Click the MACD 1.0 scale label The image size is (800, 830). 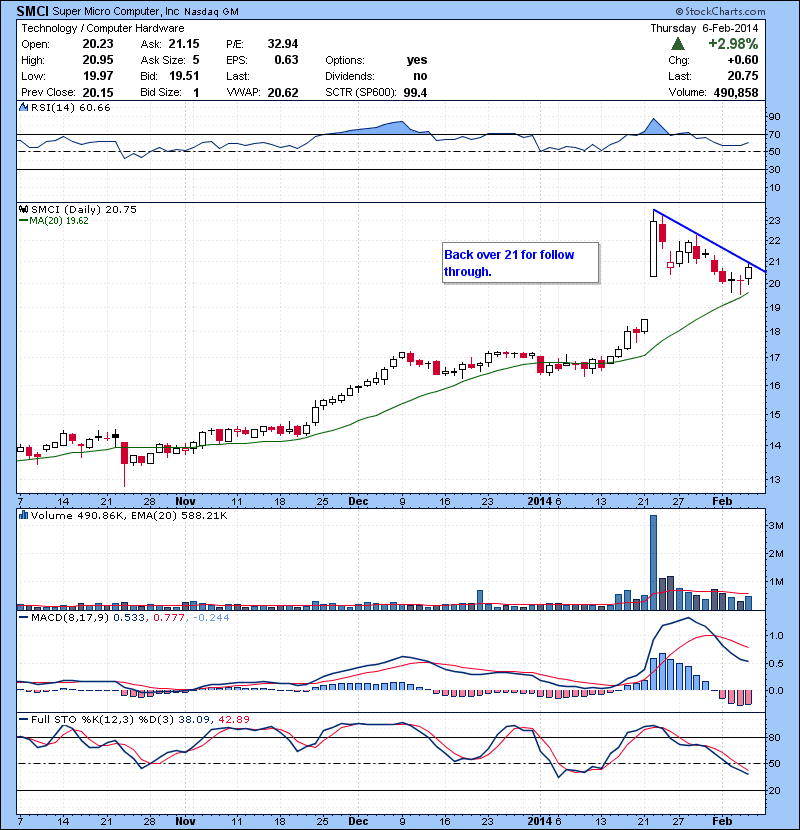[x=776, y=636]
